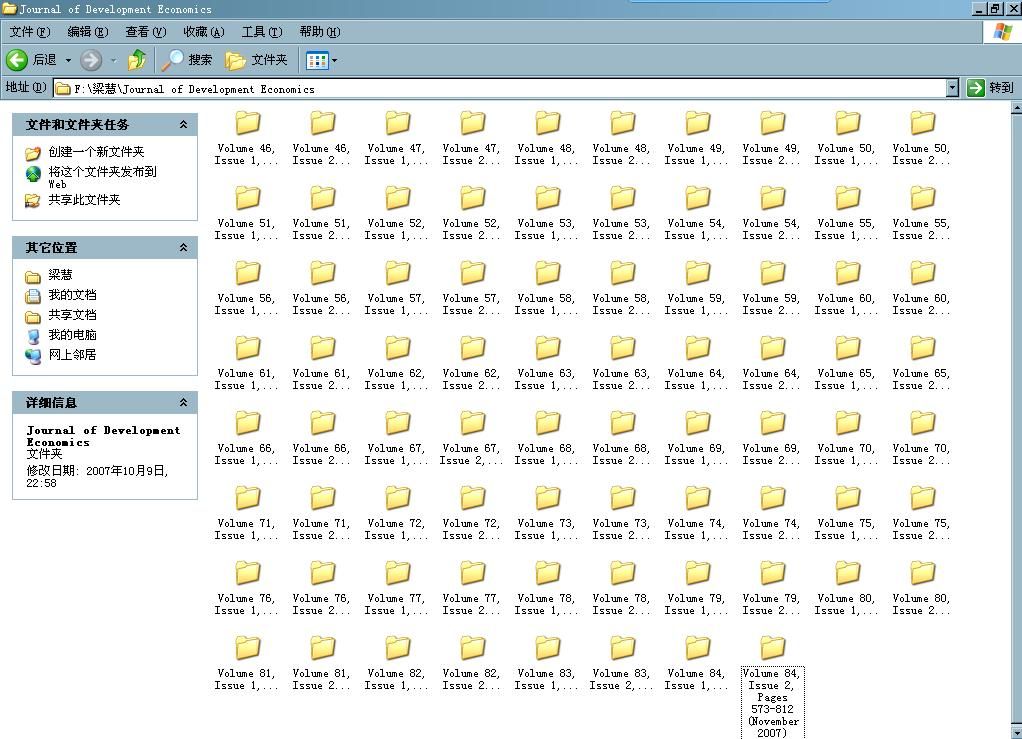Click the Back (后退) arrow button

pyautogui.click(x=18, y=60)
